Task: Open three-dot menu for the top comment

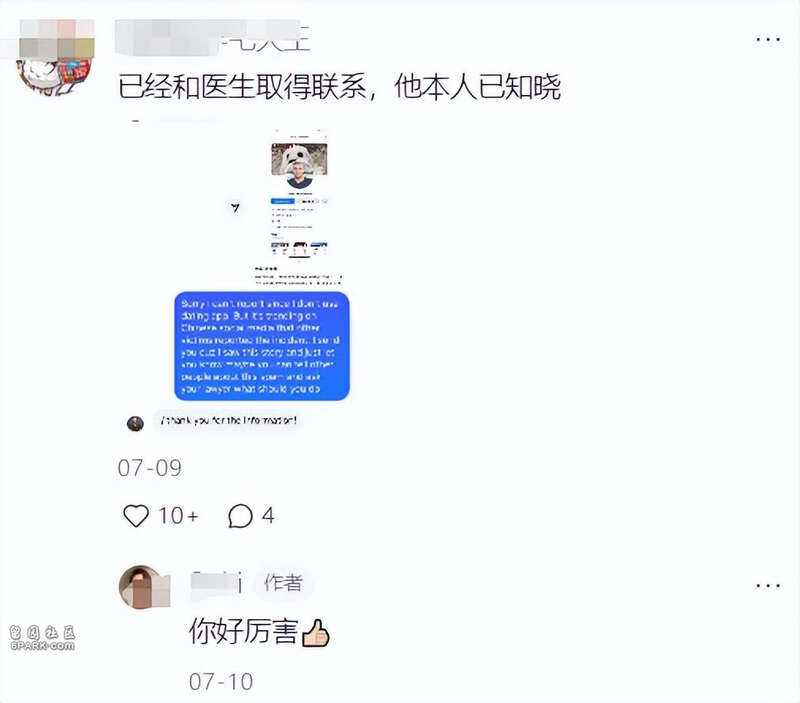Action: (x=768, y=39)
